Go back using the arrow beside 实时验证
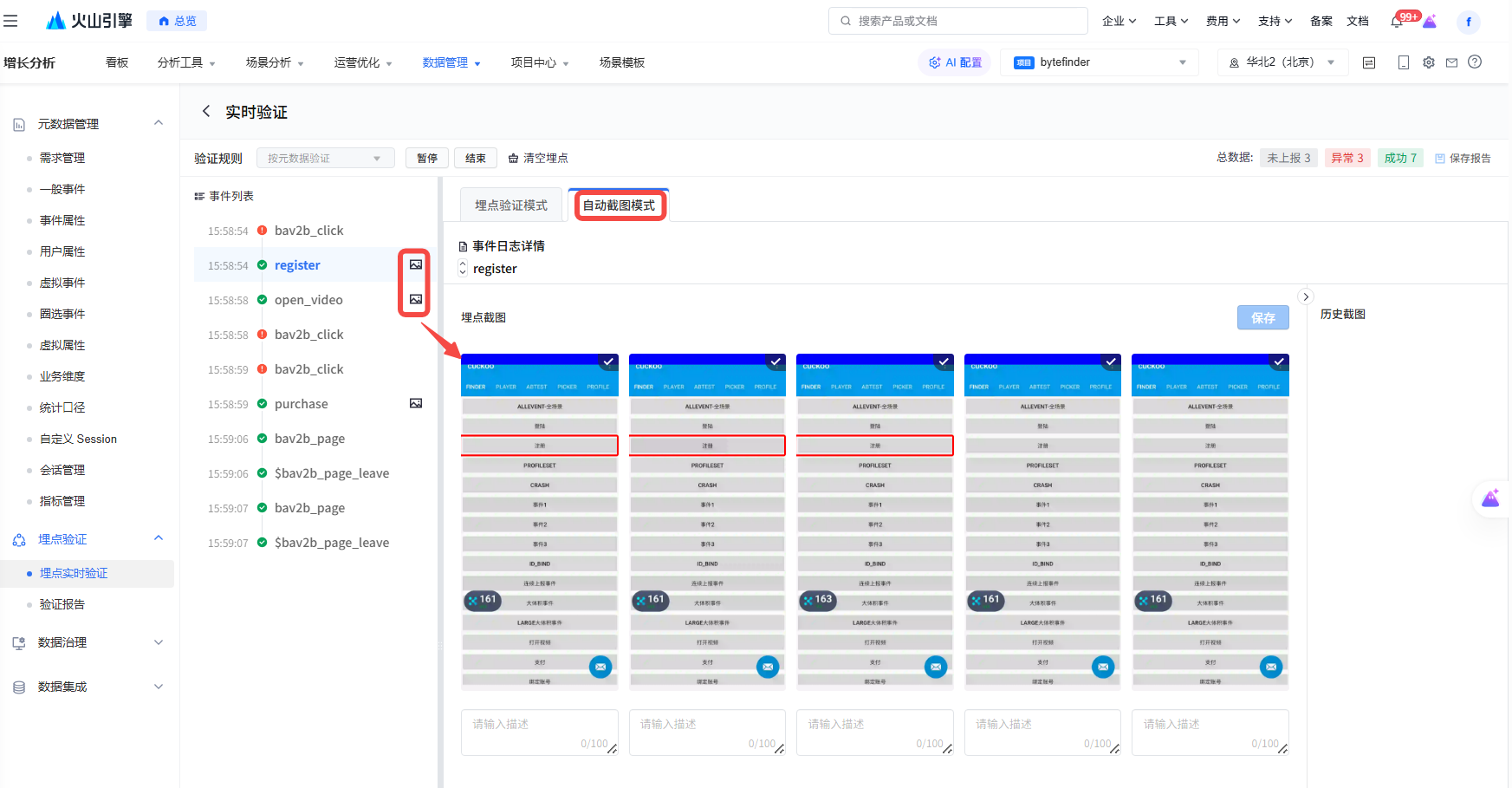The width and height of the screenshot is (1512, 788). 206,111
